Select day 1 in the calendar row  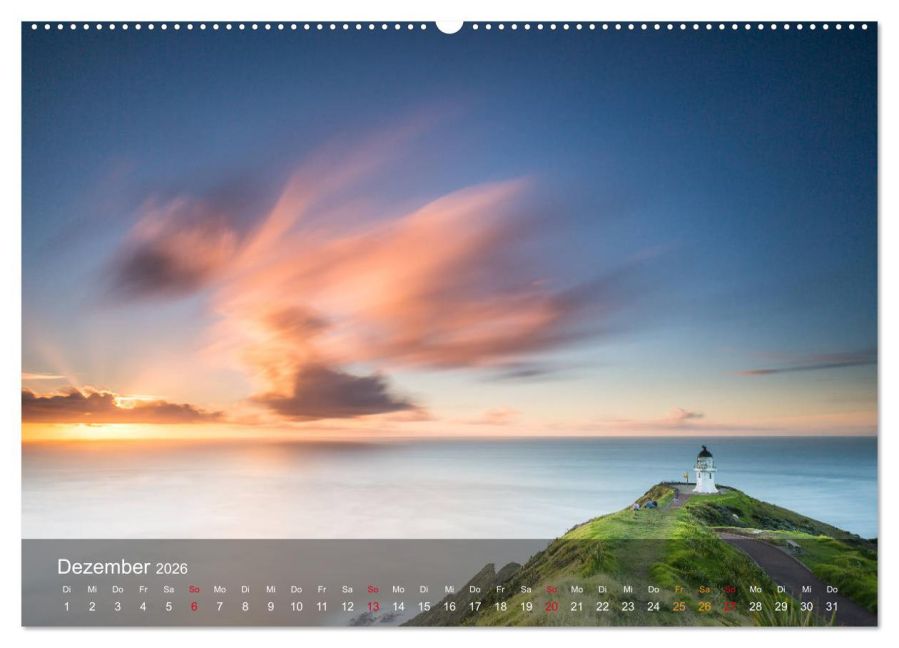(x=67, y=607)
